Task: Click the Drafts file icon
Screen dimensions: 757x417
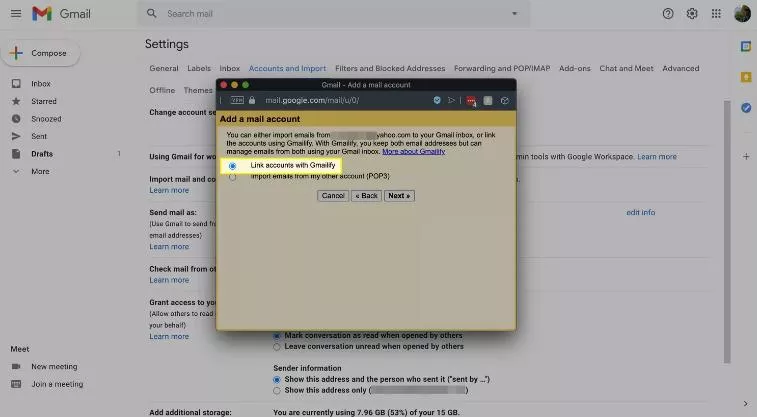Action: [16, 153]
